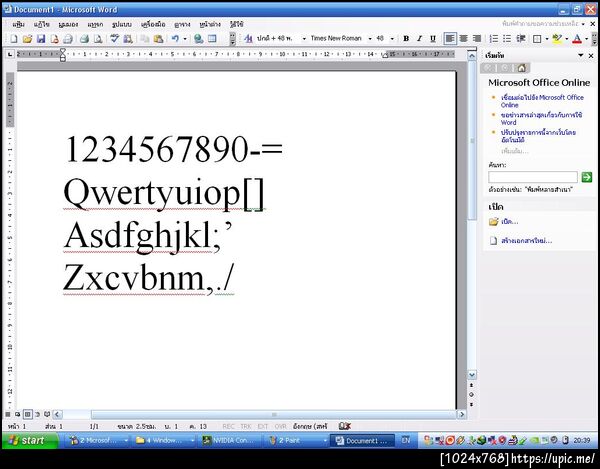Viewport: 600px width, 469px height.
Task: Click the E-mail icon in standard toolbar
Action: point(68,39)
